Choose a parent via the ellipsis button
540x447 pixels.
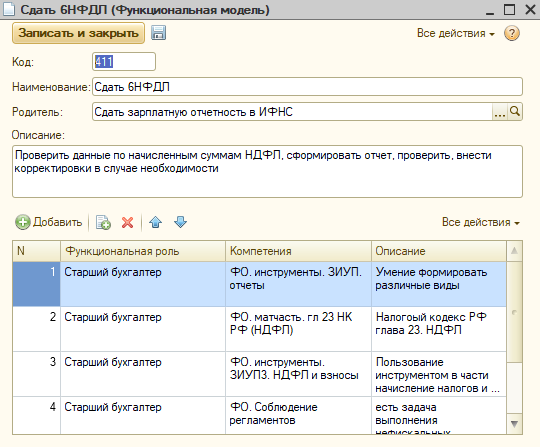pyautogui.click(x=500, y=112)
